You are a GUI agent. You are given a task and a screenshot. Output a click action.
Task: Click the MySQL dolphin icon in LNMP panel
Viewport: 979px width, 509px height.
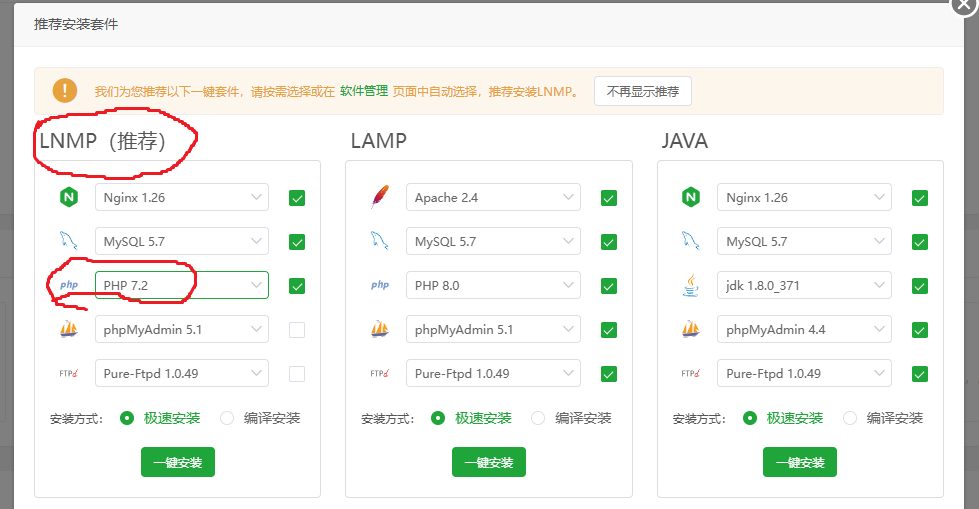tap(69, 241)
